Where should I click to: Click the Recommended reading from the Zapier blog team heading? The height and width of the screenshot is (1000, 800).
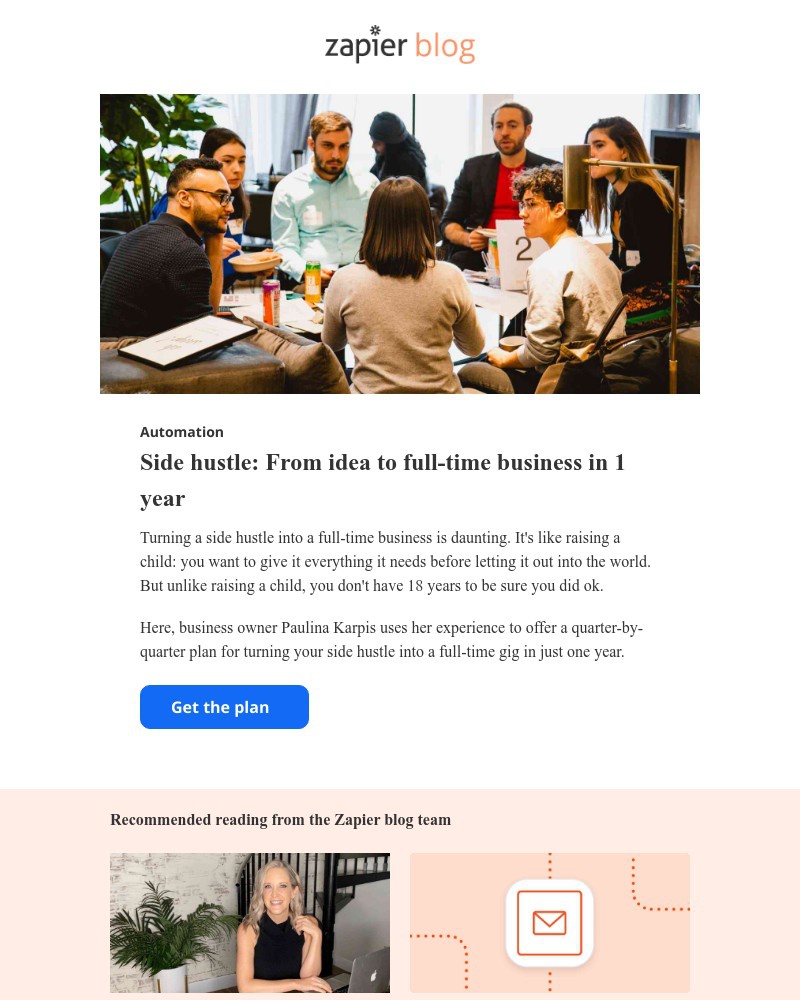281,820
